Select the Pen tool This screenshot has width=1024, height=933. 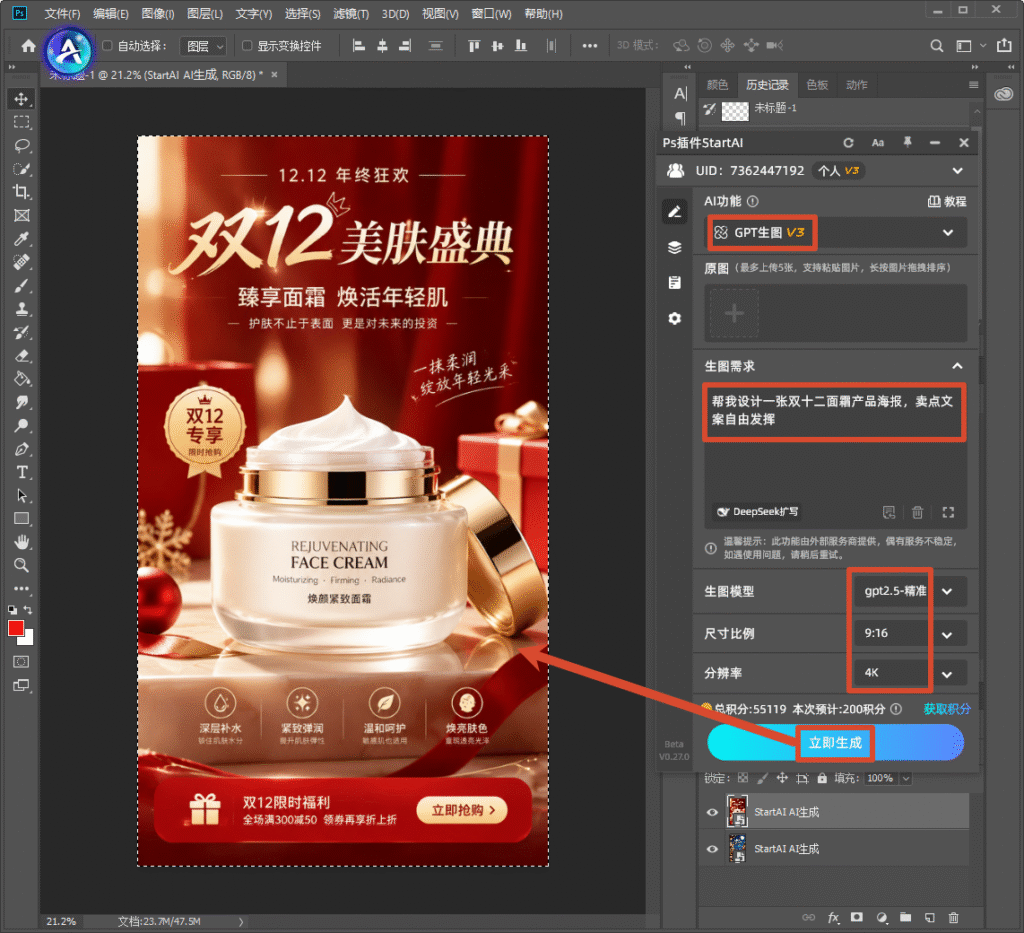pos(22,449)
